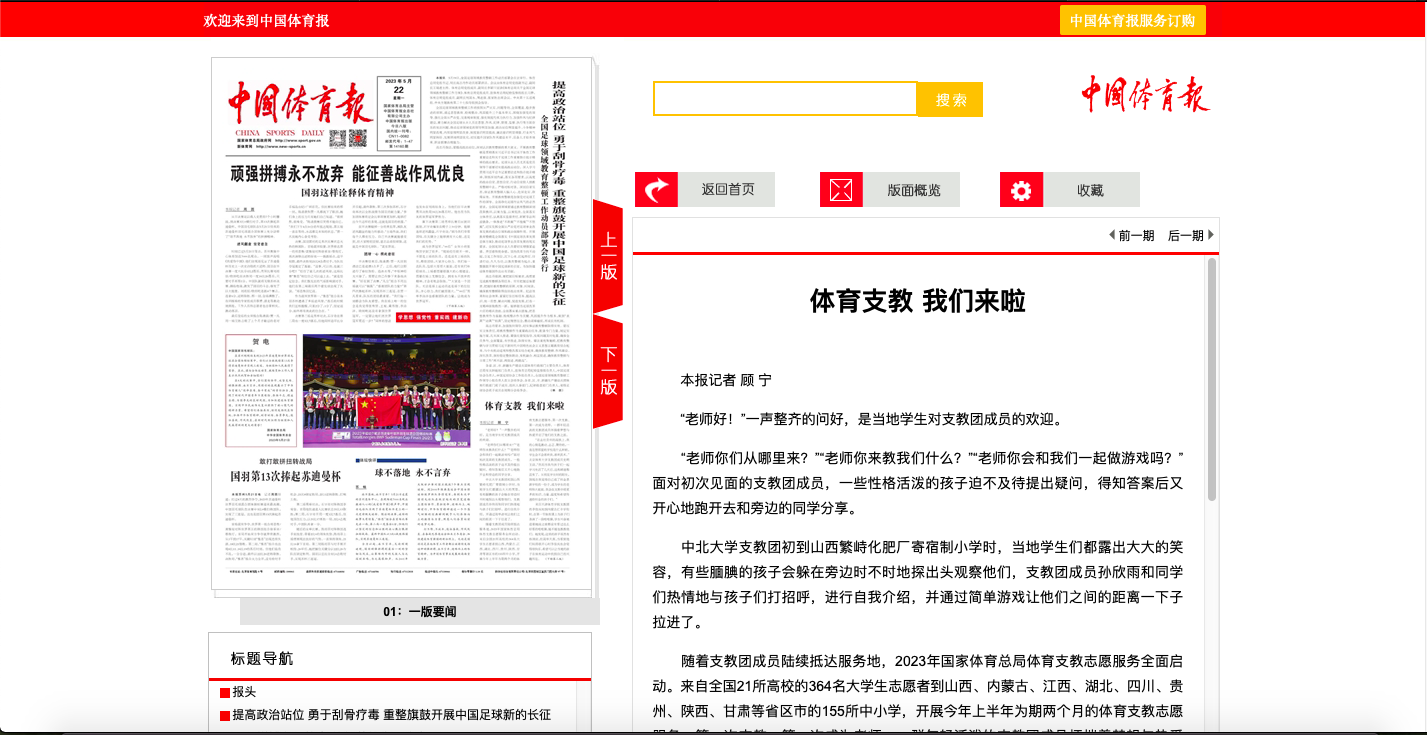The height and width of the screenshot is (735, 1427).
Task: Click the red envelope icon for 版面概览
Action: (x=841, y=190)
